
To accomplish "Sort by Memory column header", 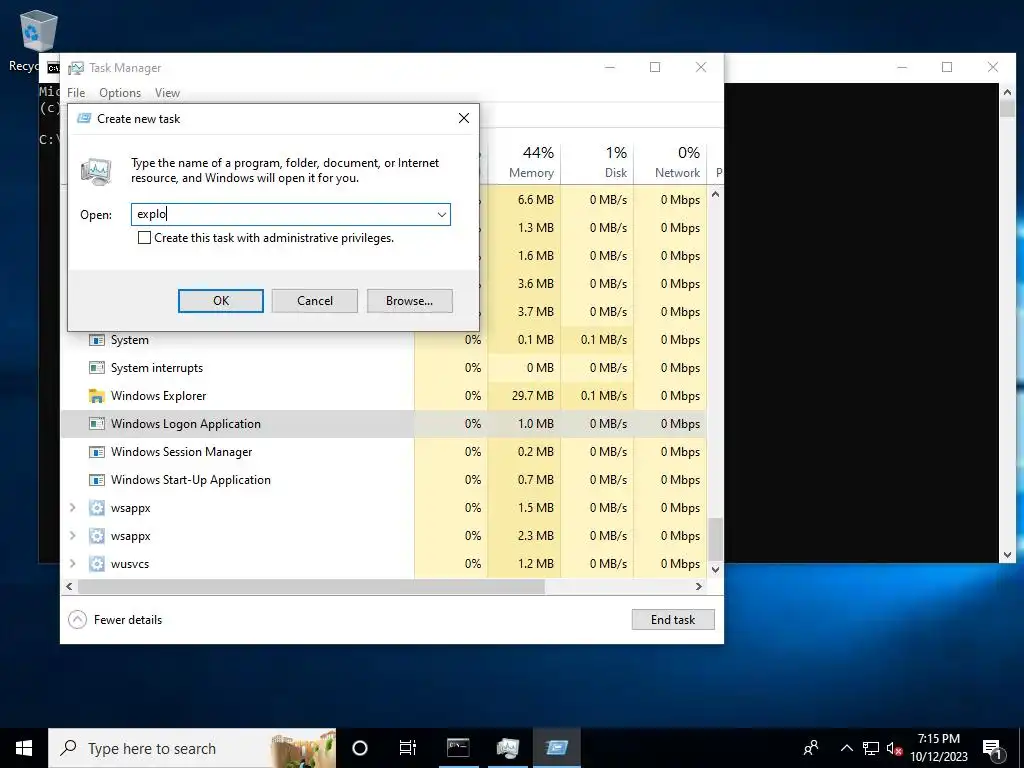I will click(x=524, y=162).
